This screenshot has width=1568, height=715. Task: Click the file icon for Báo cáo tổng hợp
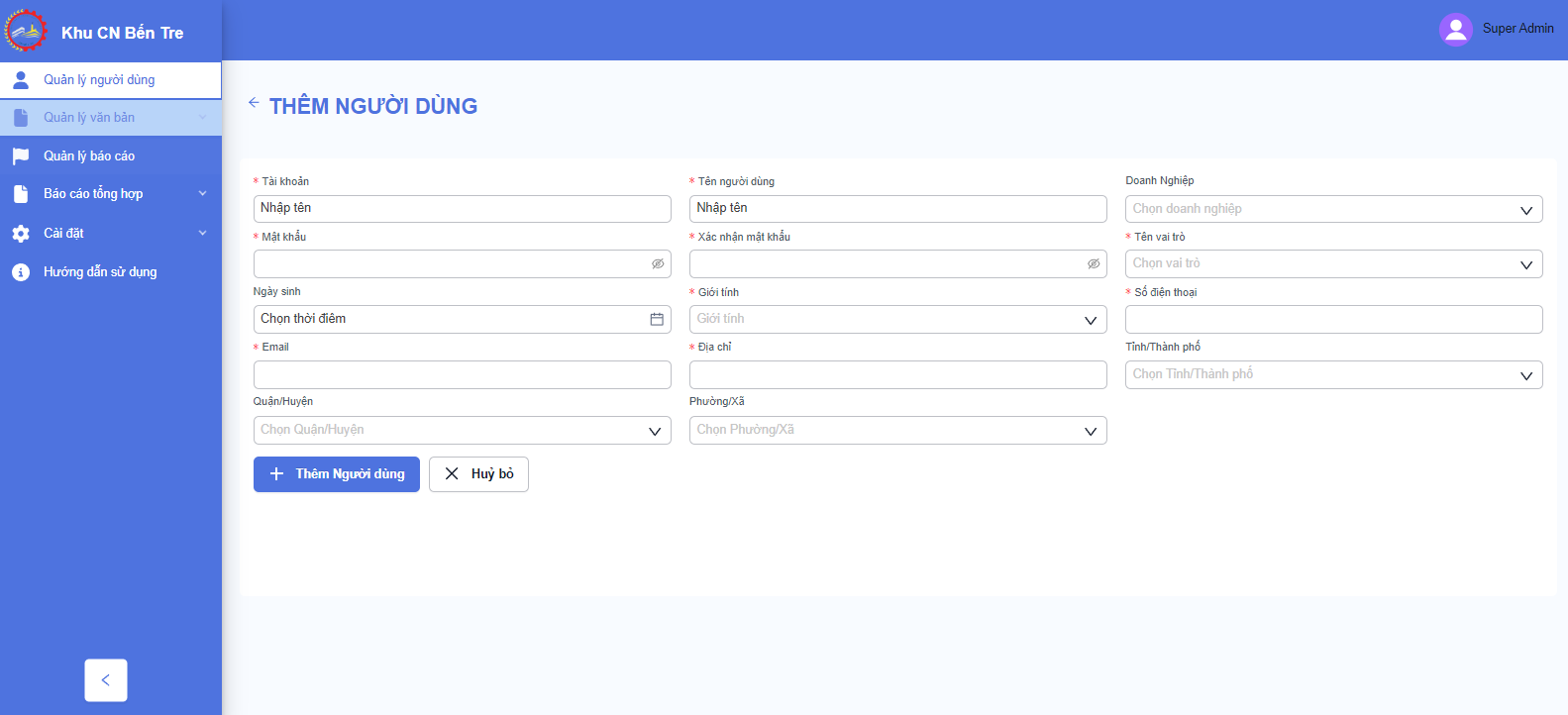point(21,194)
